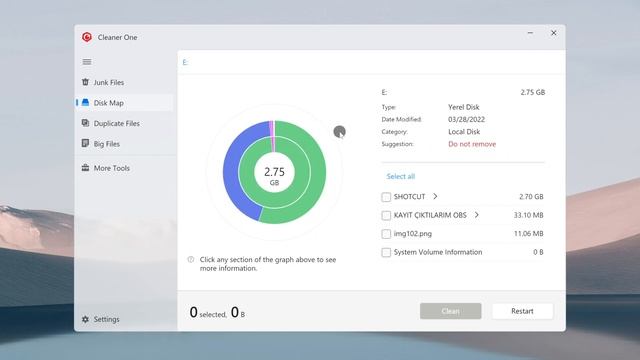
Task: Expand the KAYIT ÇIKTILARIM OBS chevron
Action: tap(476, 215)
